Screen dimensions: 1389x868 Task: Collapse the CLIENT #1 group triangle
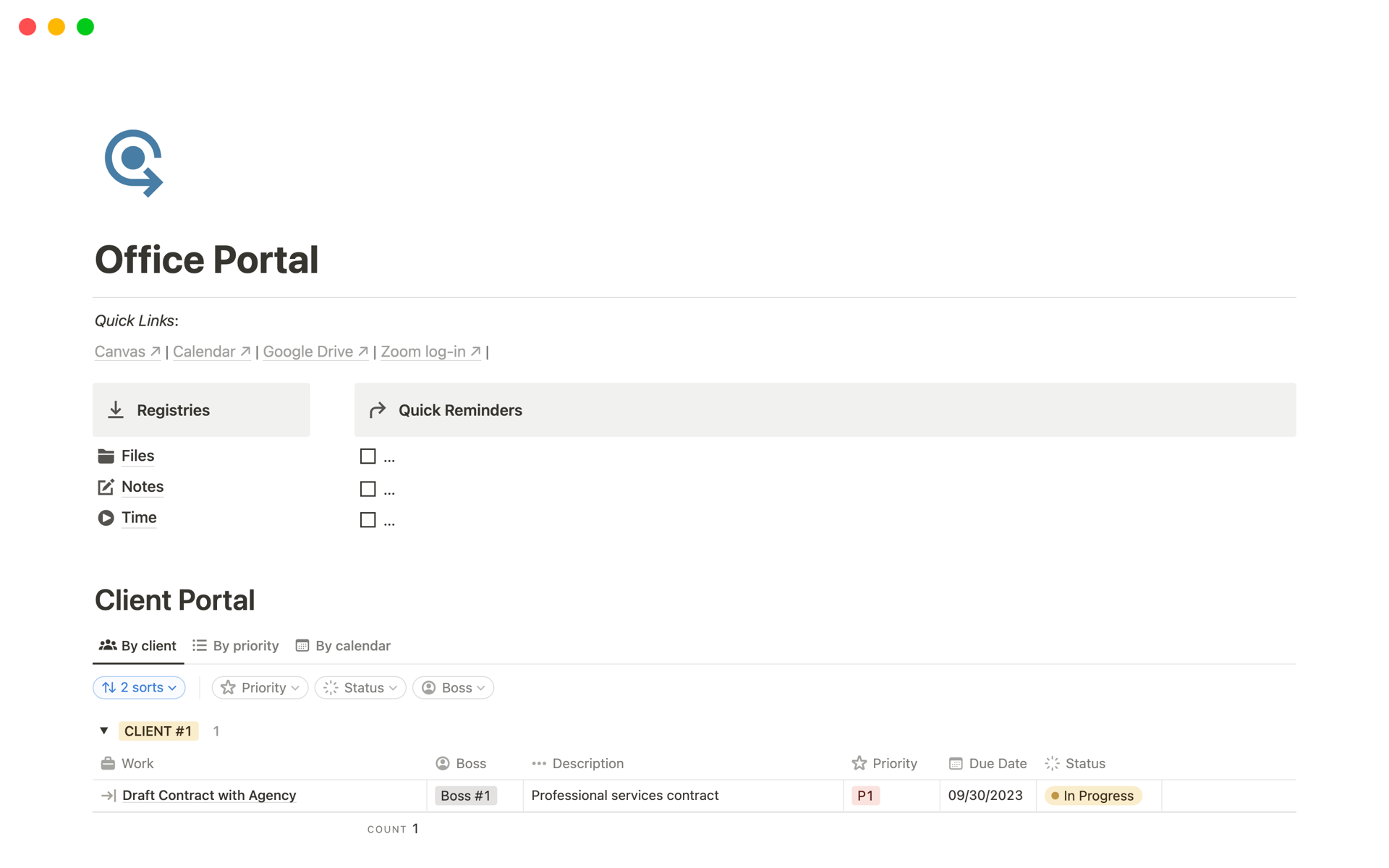[104, 731]
